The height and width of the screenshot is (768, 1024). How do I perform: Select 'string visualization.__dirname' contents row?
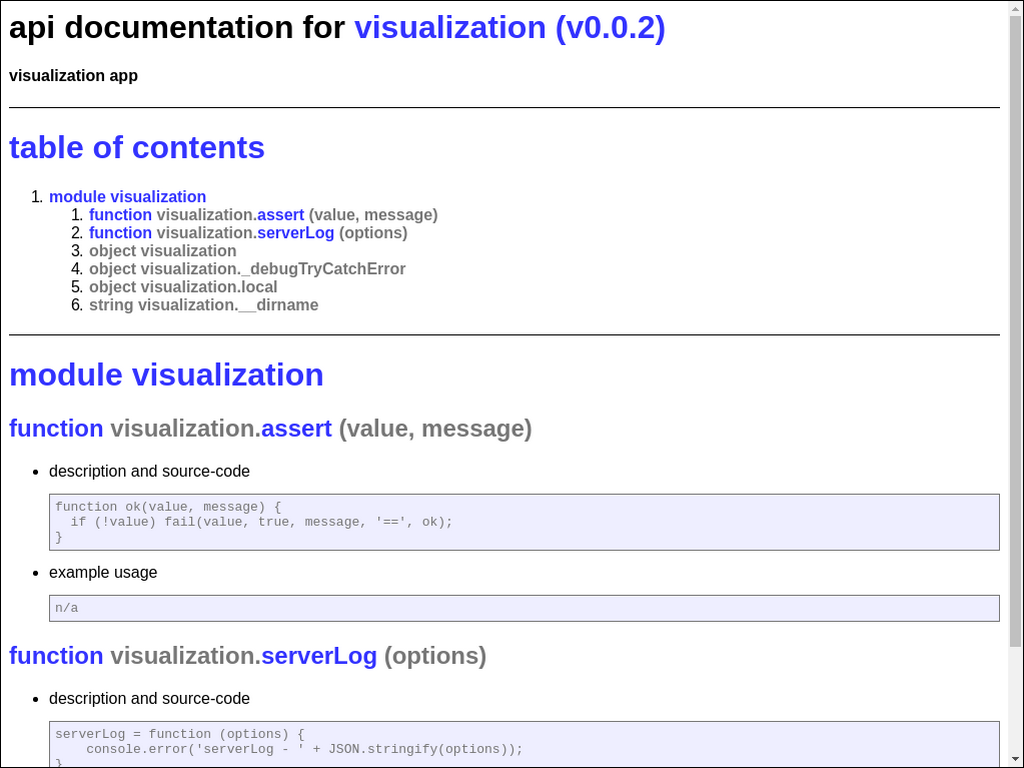tap(204, 305)
